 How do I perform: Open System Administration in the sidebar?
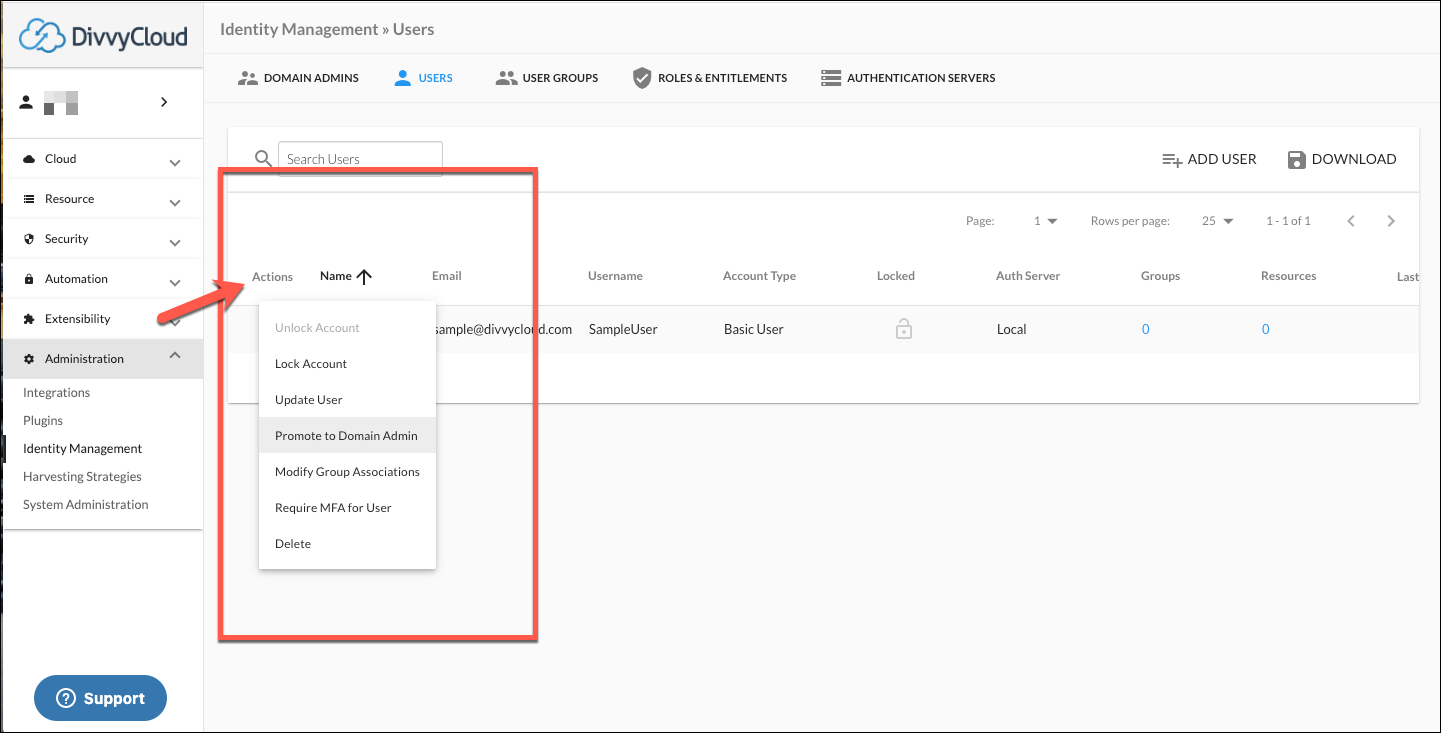(x=86, y=505)
